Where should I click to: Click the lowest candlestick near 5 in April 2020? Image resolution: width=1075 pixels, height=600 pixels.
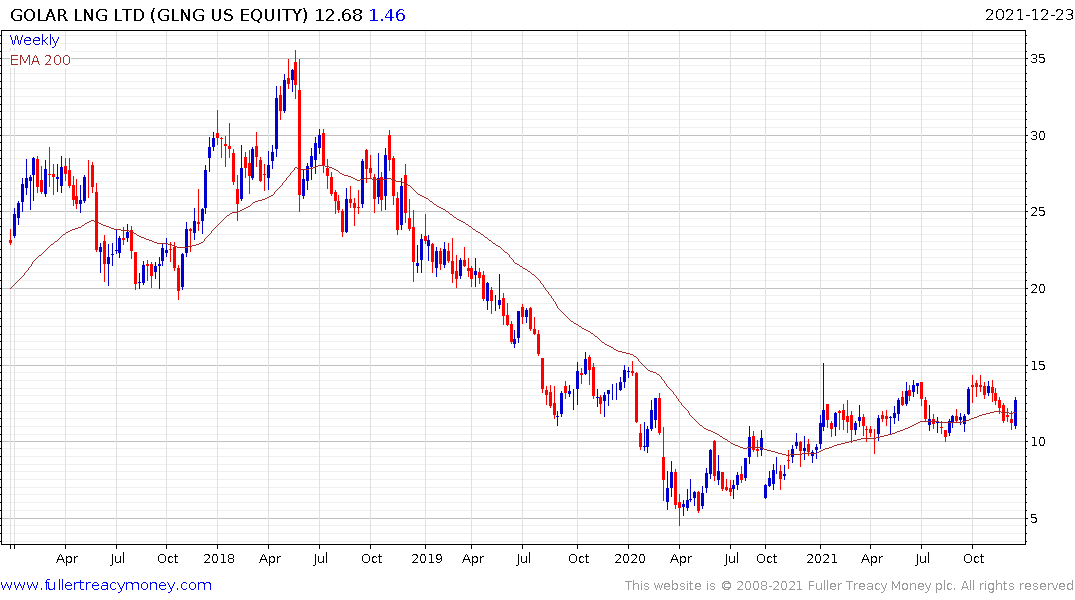679,509
